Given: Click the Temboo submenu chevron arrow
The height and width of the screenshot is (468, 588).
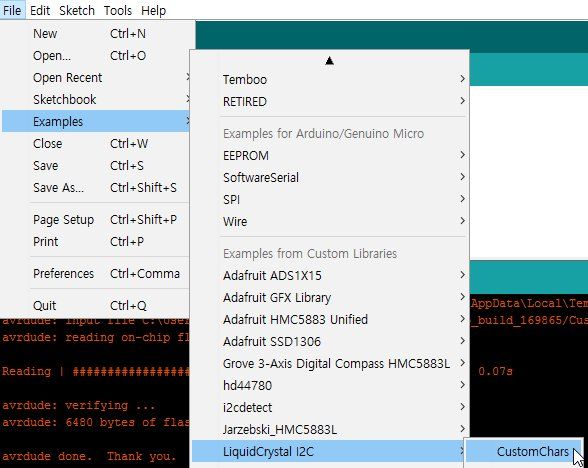Looking at the screenshot, I should (462, 79).
